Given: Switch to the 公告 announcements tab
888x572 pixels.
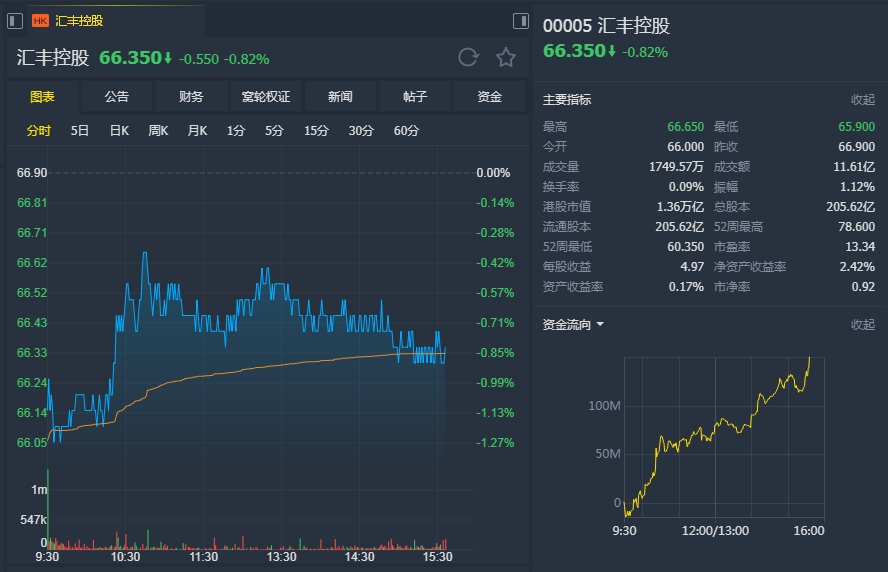Looking at the screenshot, I should (x=117, y=97).
